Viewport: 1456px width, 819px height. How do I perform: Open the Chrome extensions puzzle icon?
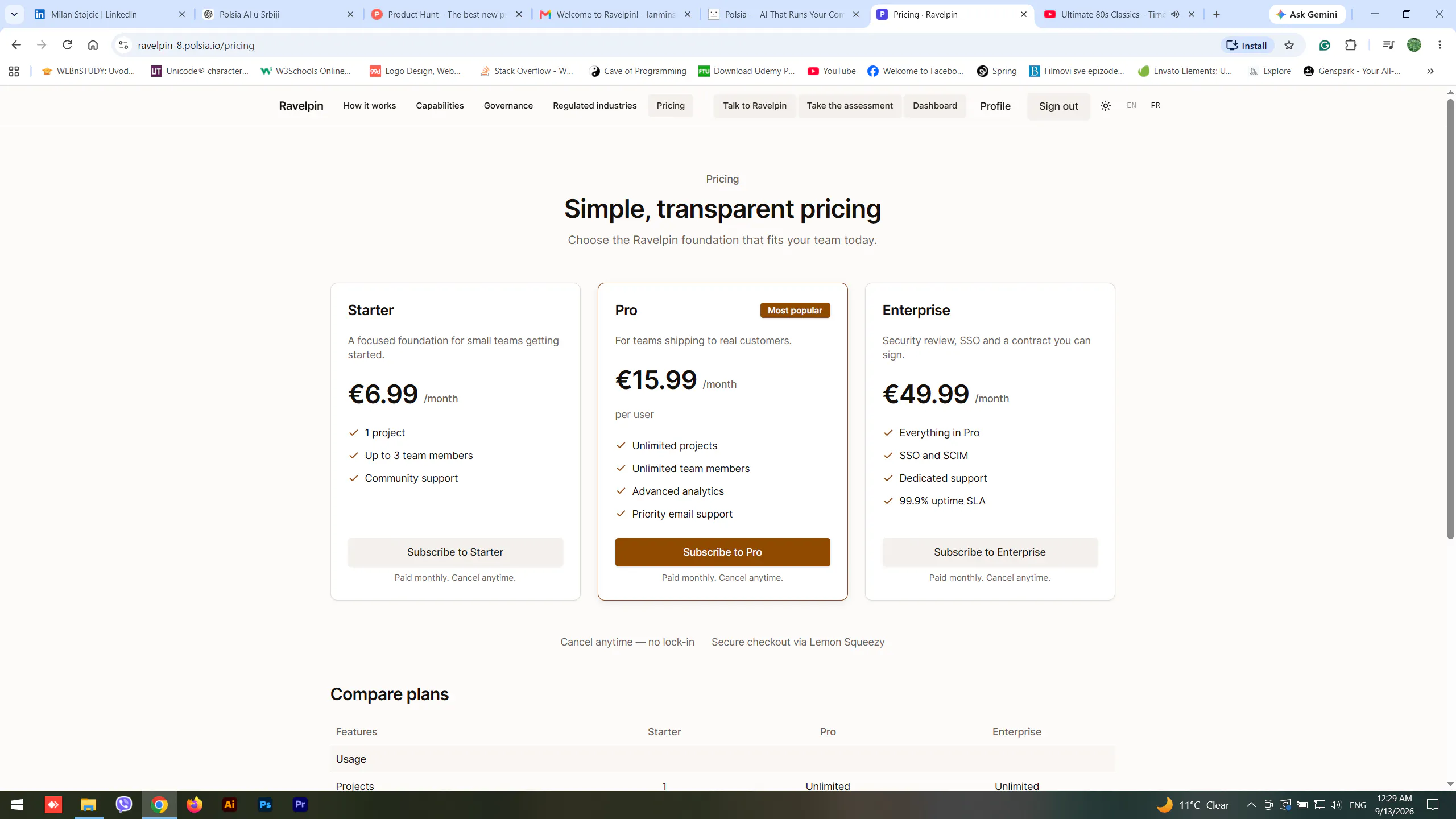click(1351, 45)
